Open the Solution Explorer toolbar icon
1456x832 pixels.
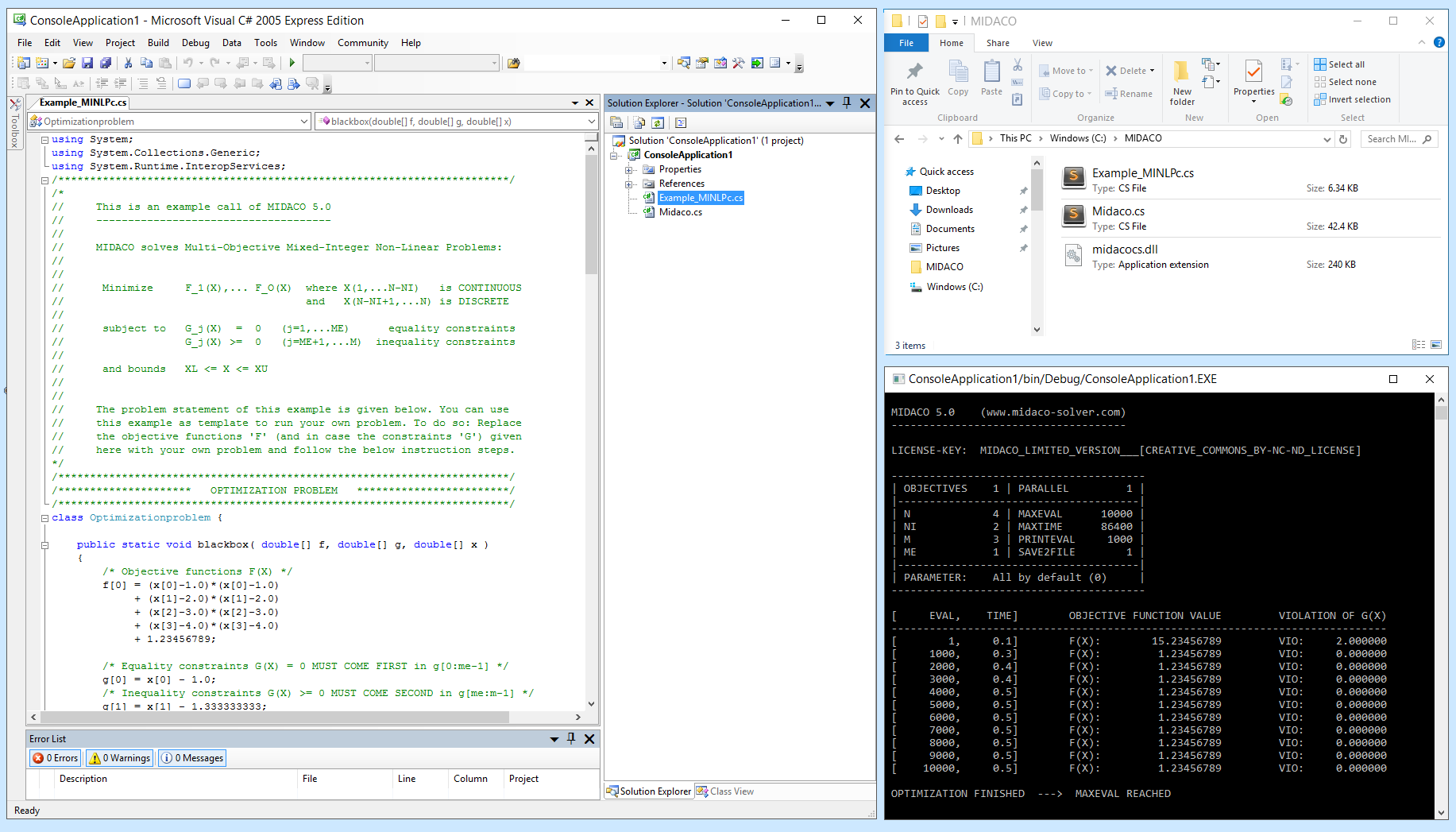coord(684,63)
